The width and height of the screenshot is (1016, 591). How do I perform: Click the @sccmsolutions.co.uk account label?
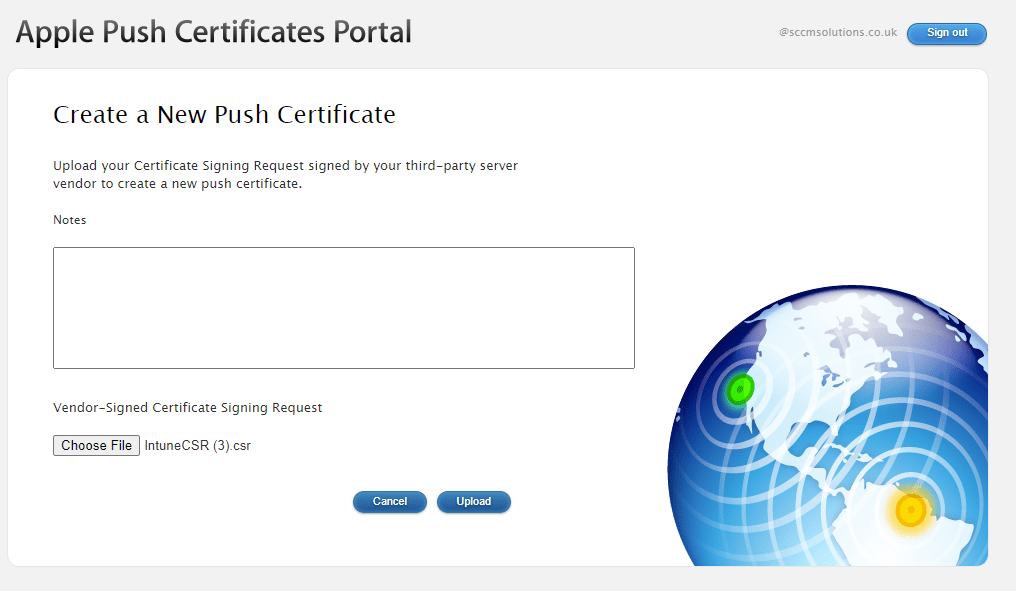pyautogui.click(x=837, y=33)
